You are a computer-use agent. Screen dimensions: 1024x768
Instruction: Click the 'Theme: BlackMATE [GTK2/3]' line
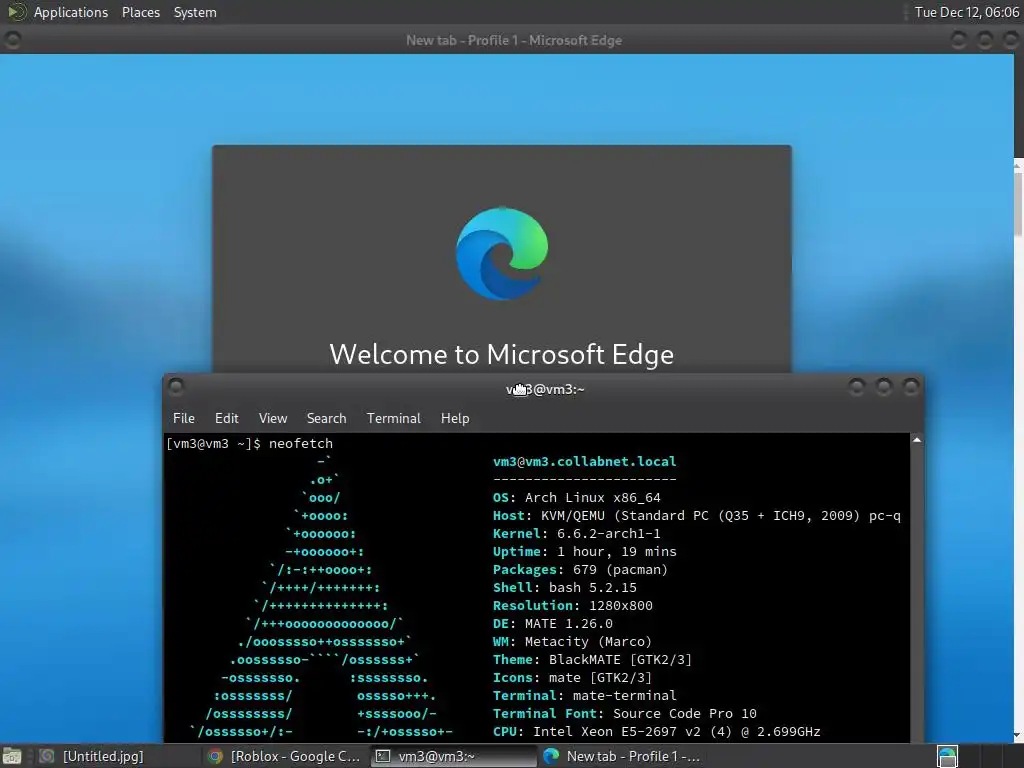pyautogui.click(x=592, y=660)
